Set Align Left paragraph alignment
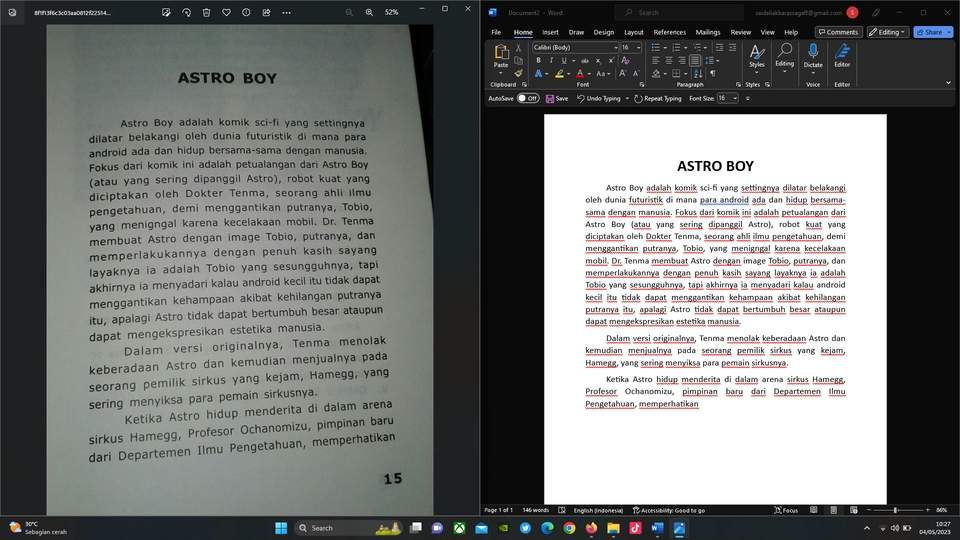Screen dimensions: 960x540 [656, 61]
